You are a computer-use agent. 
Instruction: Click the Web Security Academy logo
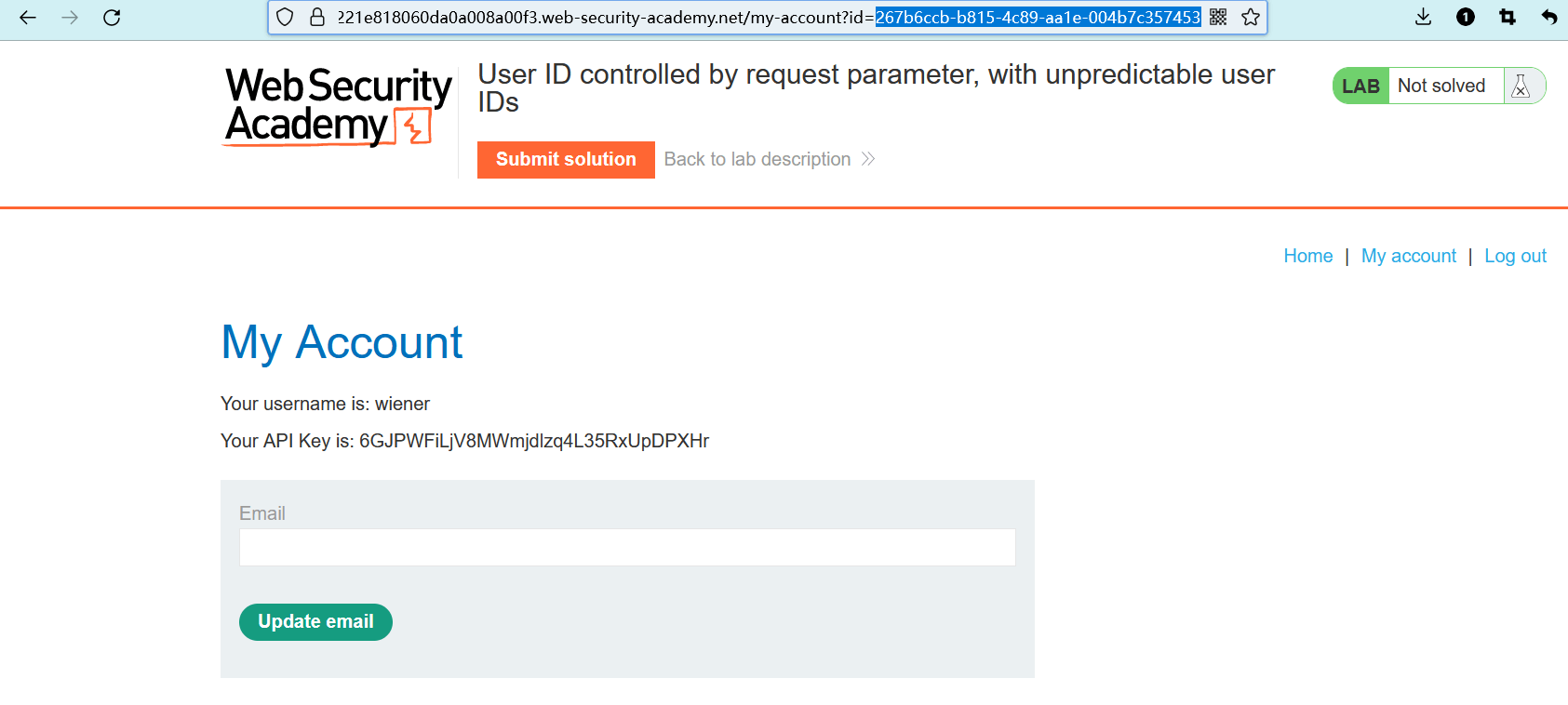(337, 107)
